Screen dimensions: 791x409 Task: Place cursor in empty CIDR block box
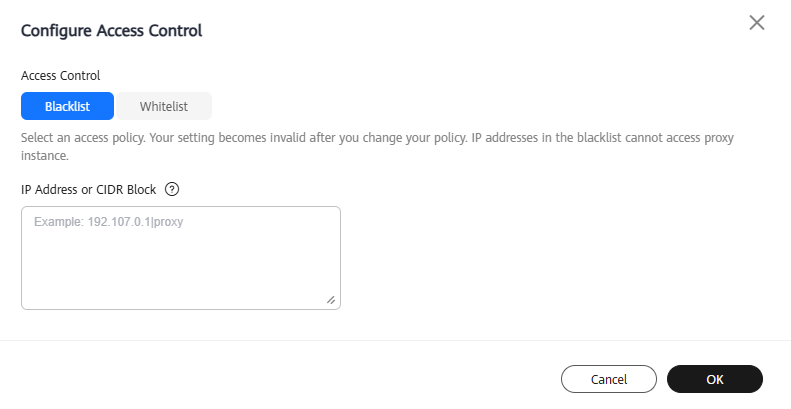click(181, 258)
